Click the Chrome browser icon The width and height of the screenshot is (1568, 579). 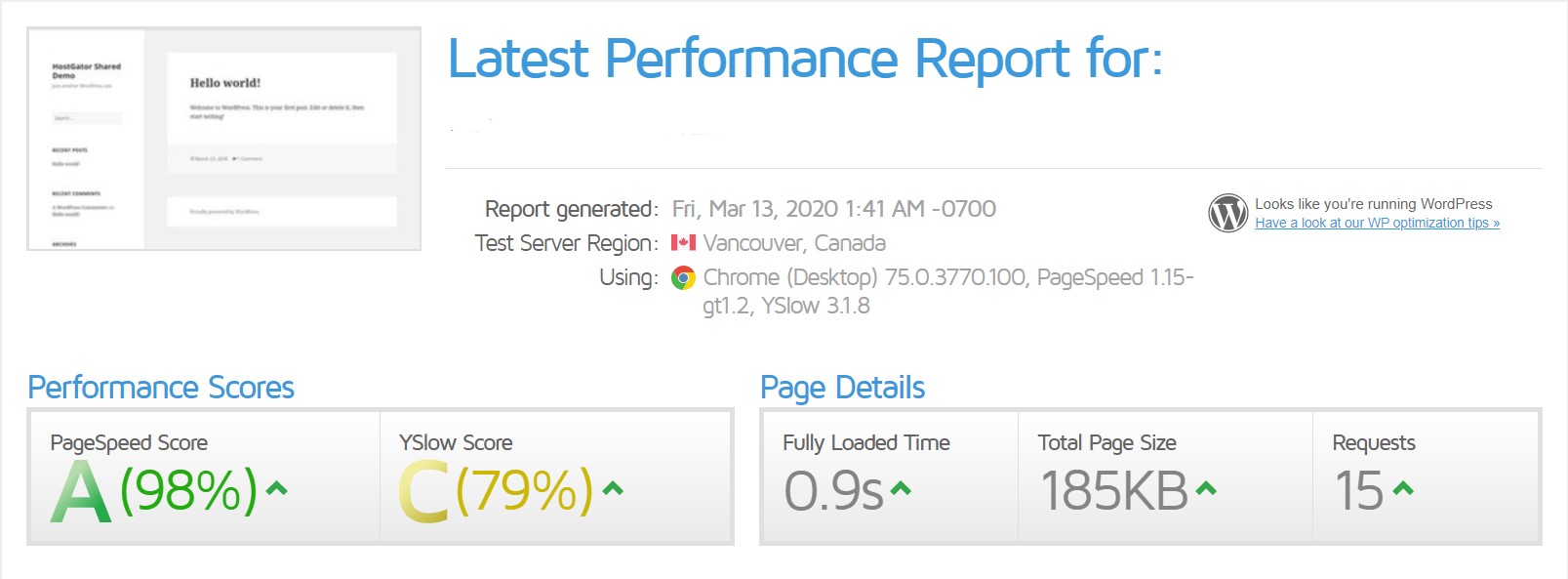coord(683,278)
